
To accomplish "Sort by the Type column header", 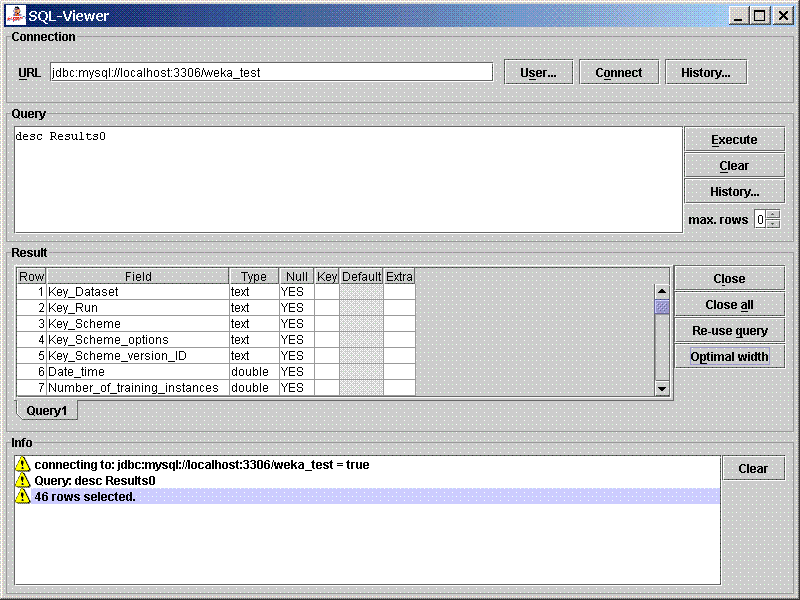I will coord(254,277).
